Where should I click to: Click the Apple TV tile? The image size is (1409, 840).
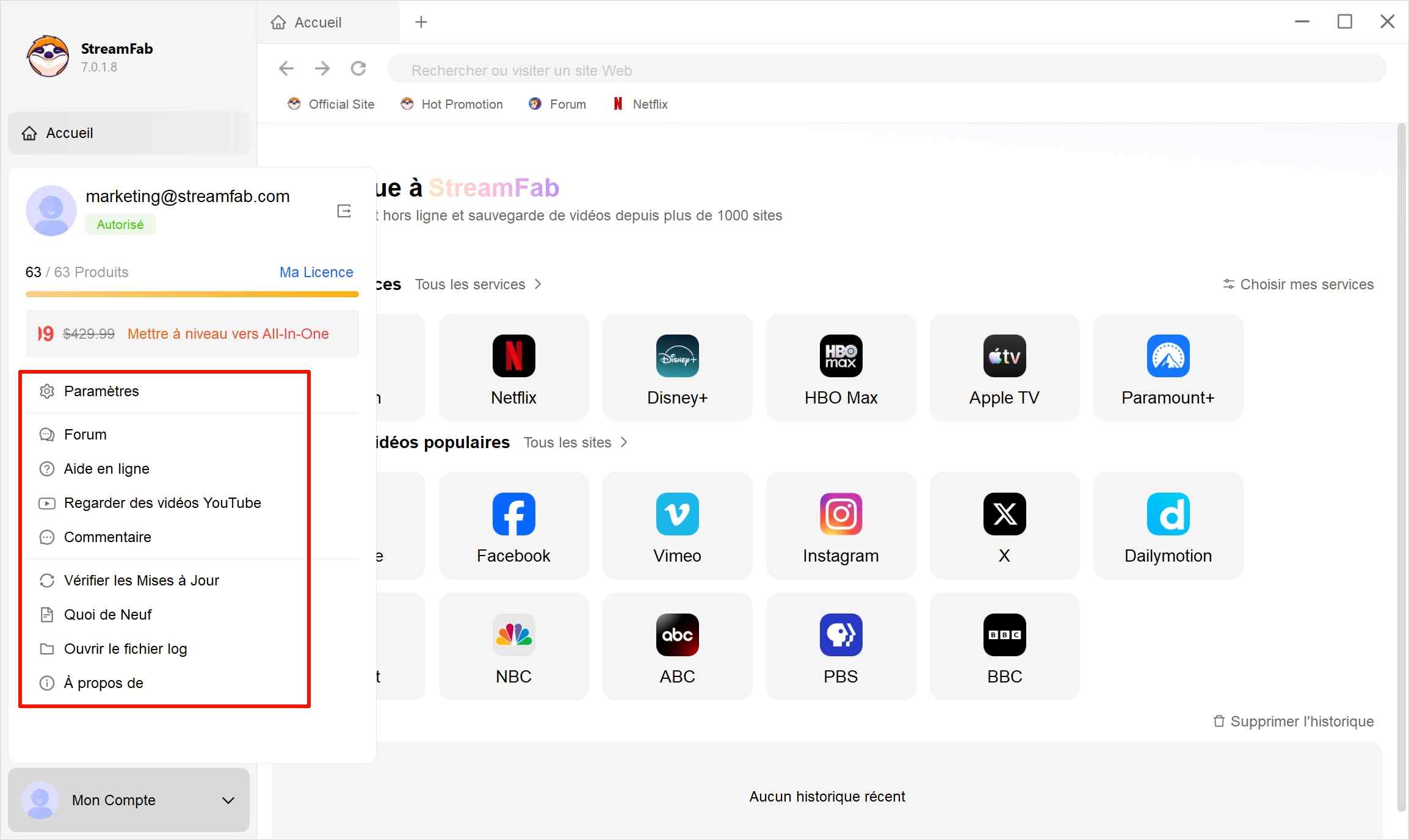tap(1004, 366)
